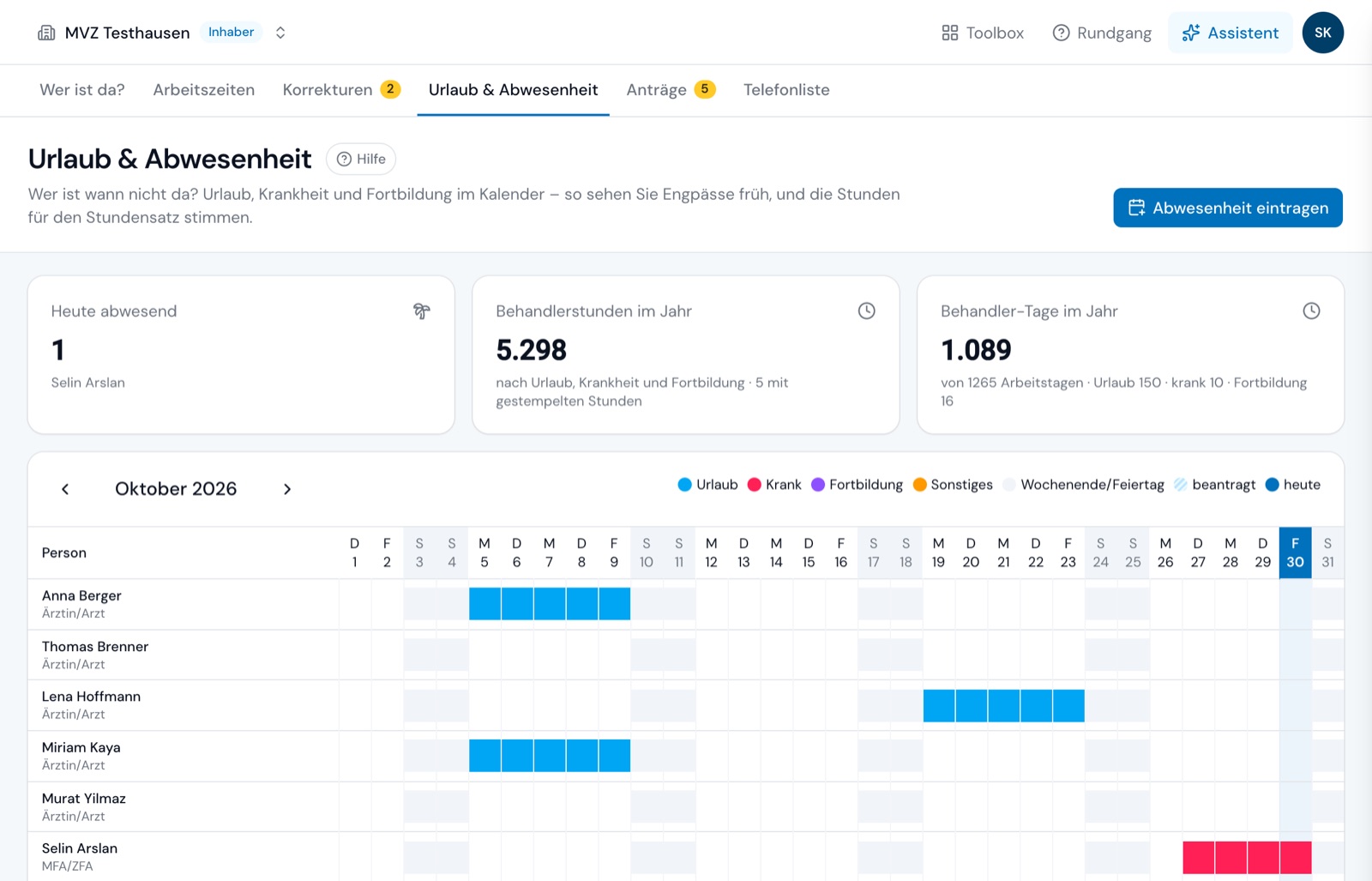Open the Assistent panel
The image size is (1372, 881).
click(1231, 33)
